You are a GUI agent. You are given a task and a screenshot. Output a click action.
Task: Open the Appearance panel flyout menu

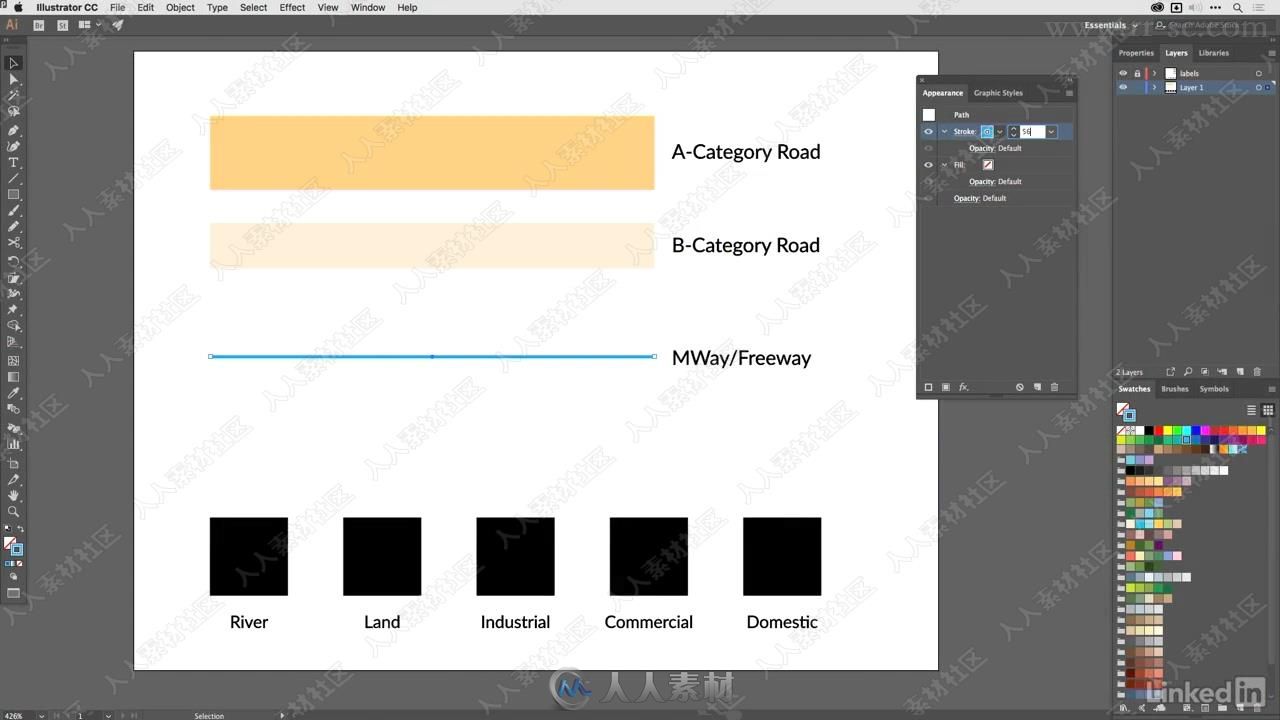pos(1068,93)
